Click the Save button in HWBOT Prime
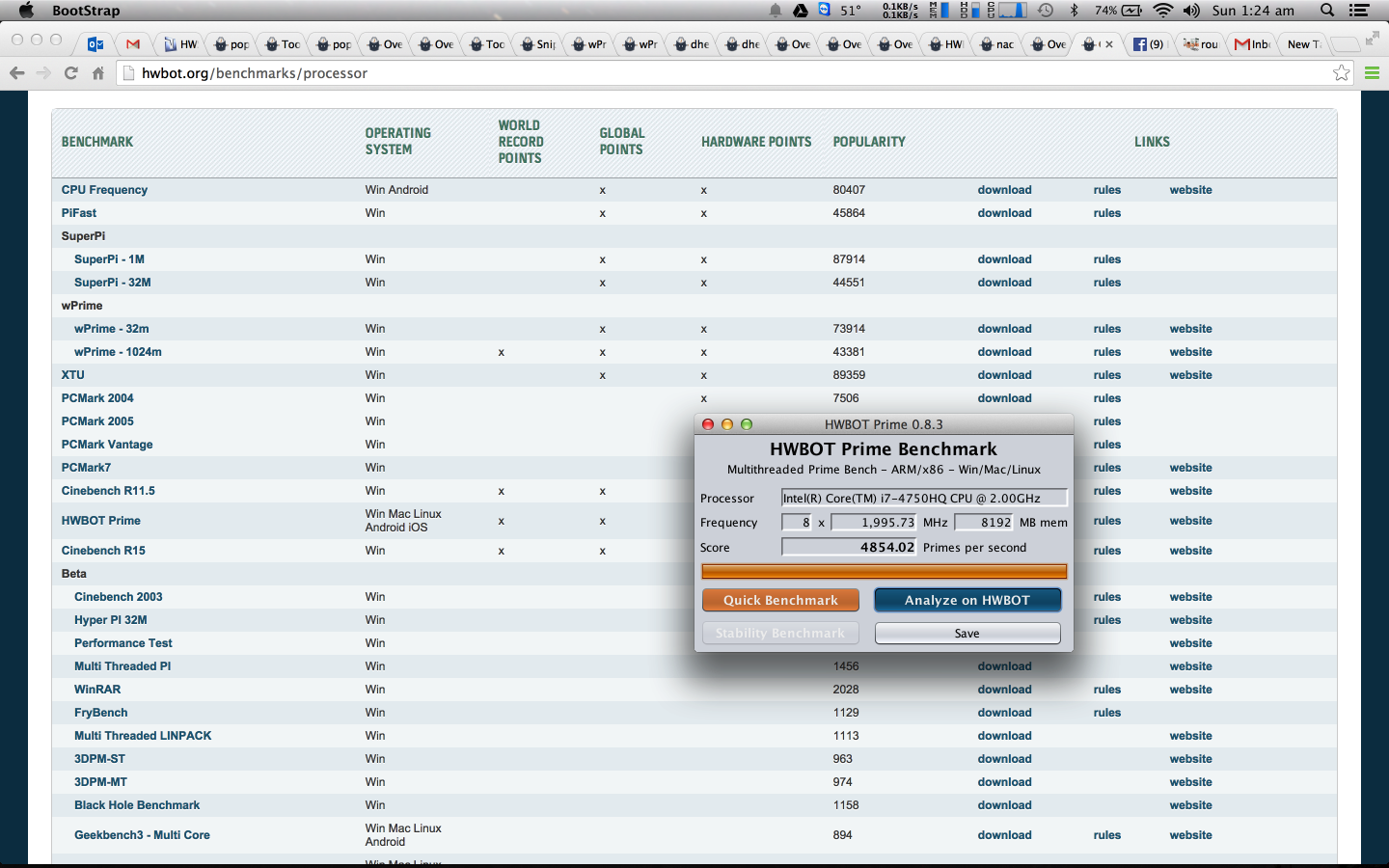 (x=967, y=634)
